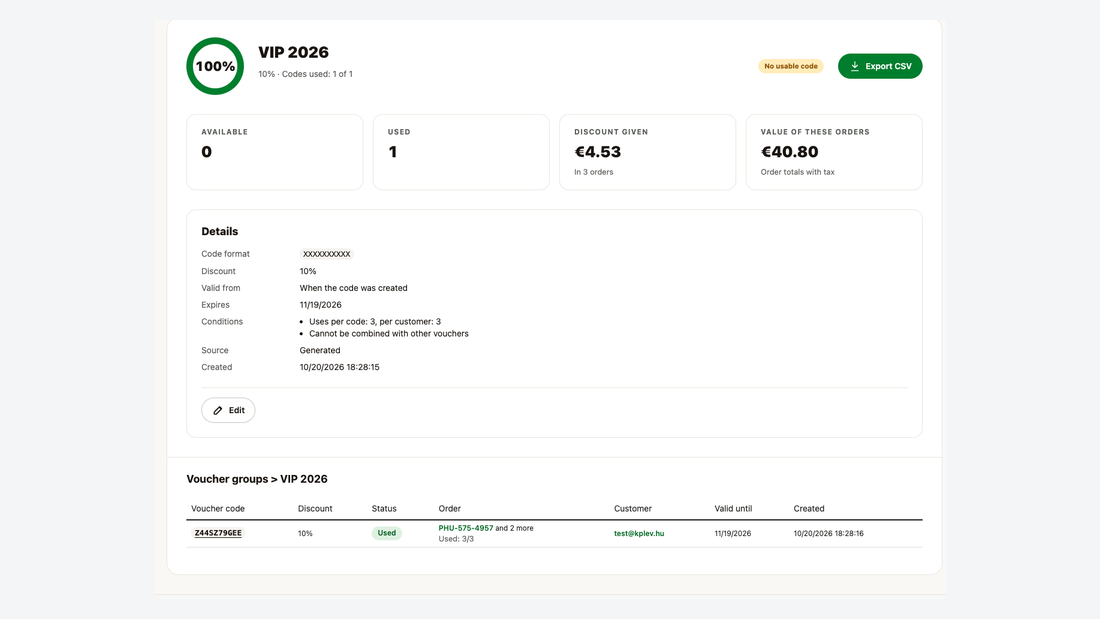Click the Discount column header
The image size is (1100, 619).
tap(315, 508)
